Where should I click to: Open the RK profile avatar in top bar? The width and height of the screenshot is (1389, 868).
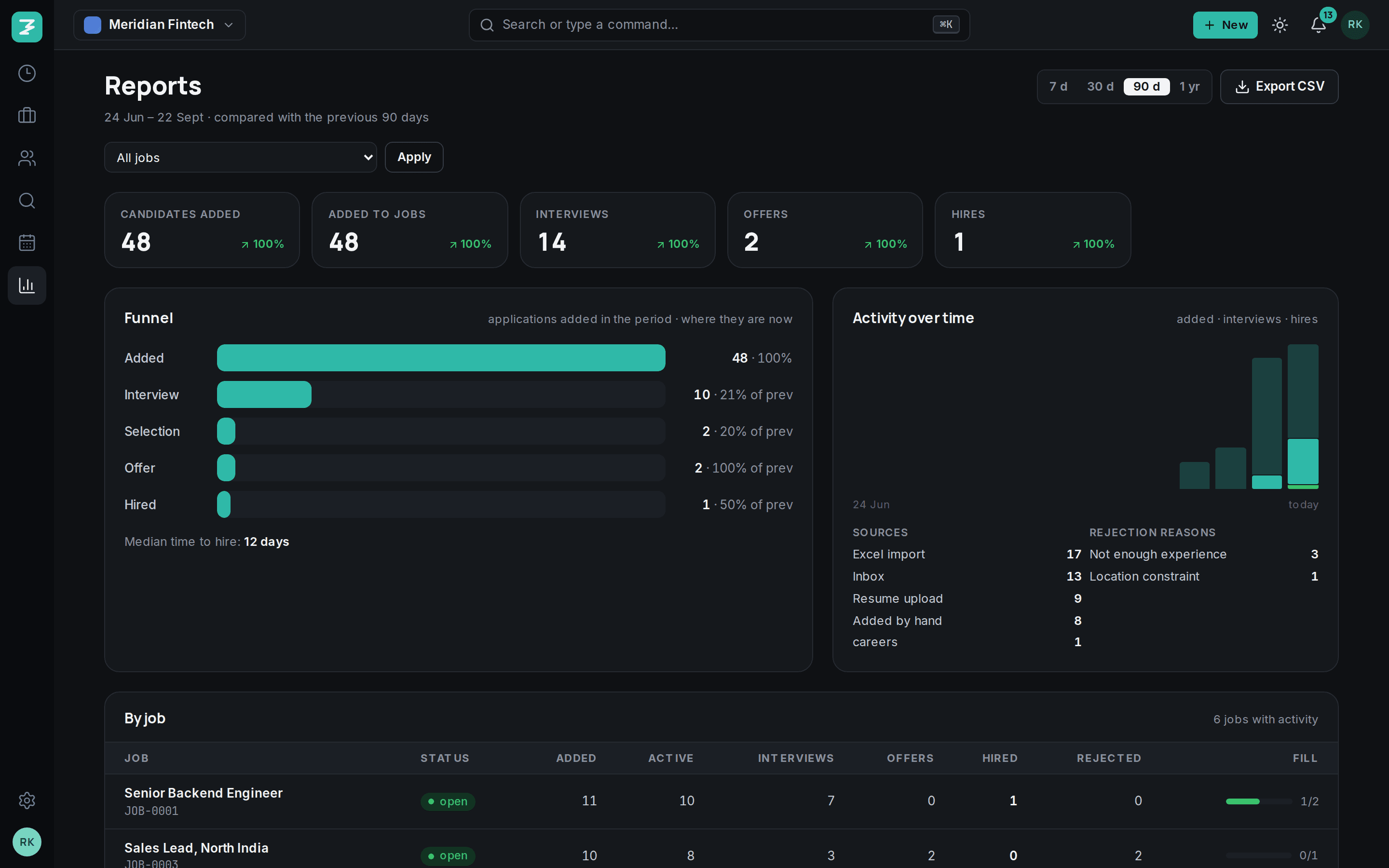1355,25
